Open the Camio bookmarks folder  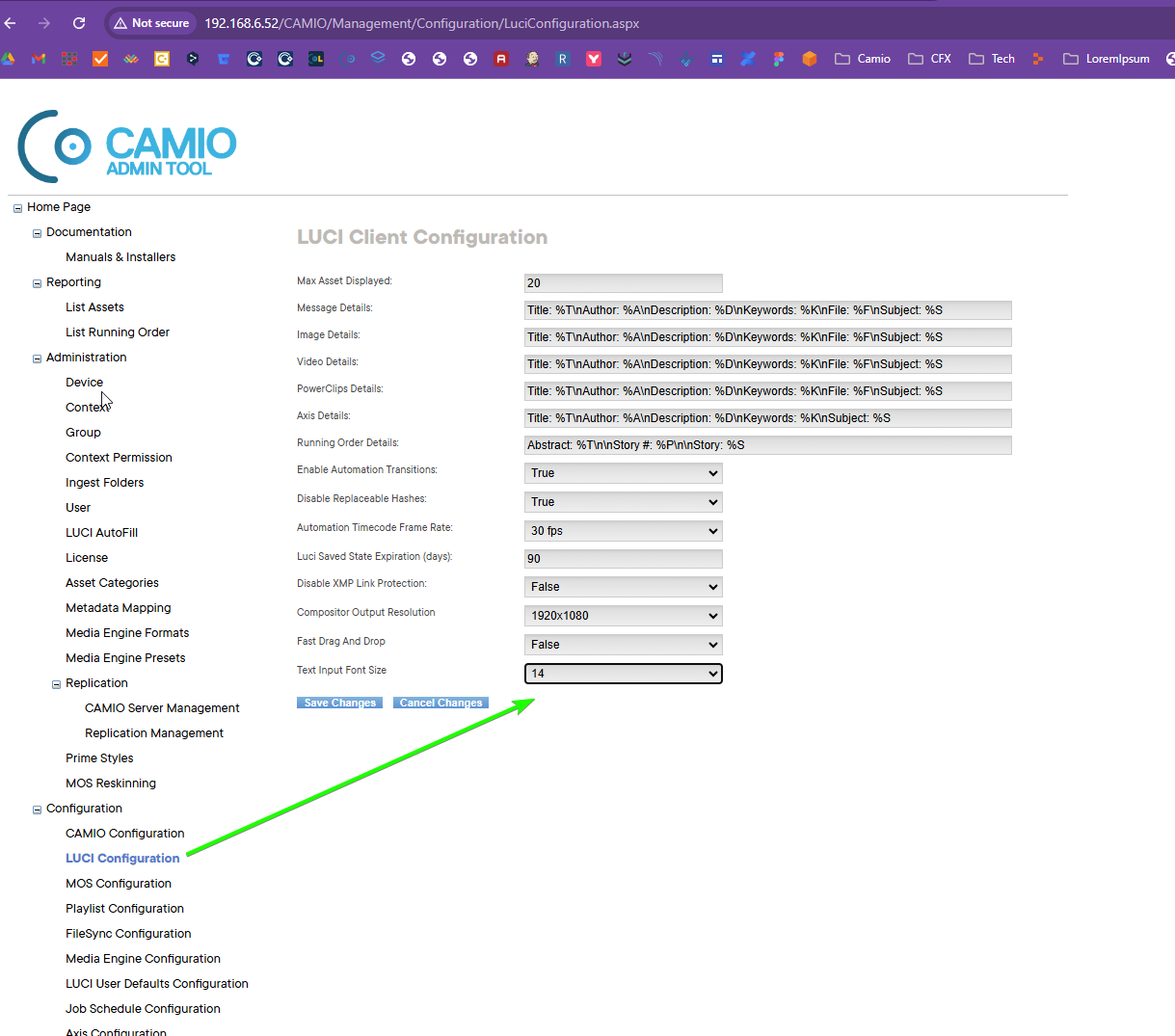[x=863, y=59]
